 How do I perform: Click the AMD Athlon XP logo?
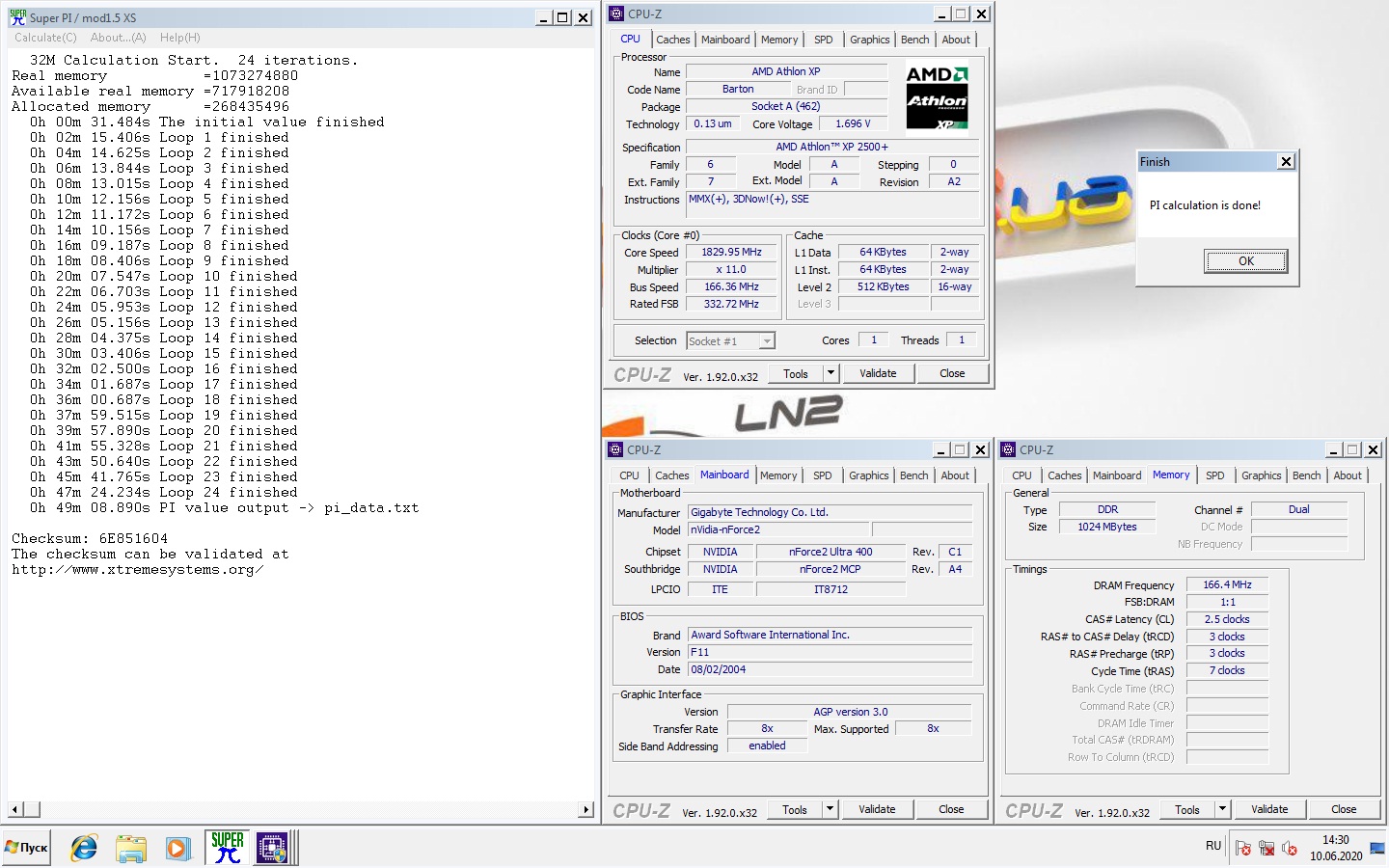[x=937, y=97]
